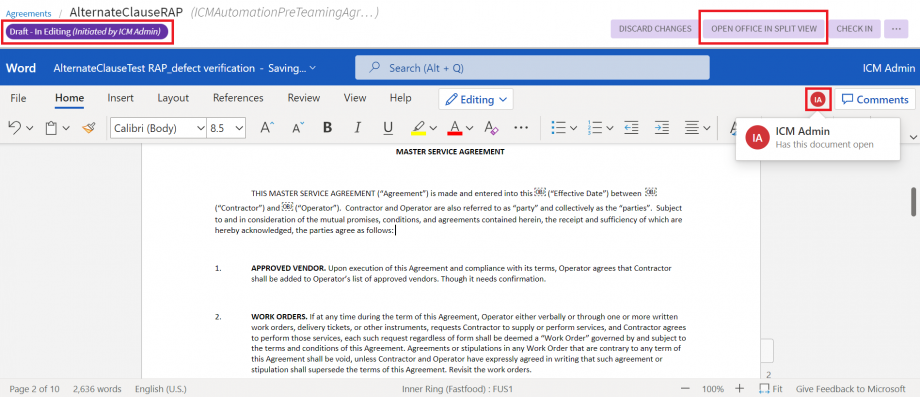
Task: Click the CHECK IN button
Action: [854, 28]
